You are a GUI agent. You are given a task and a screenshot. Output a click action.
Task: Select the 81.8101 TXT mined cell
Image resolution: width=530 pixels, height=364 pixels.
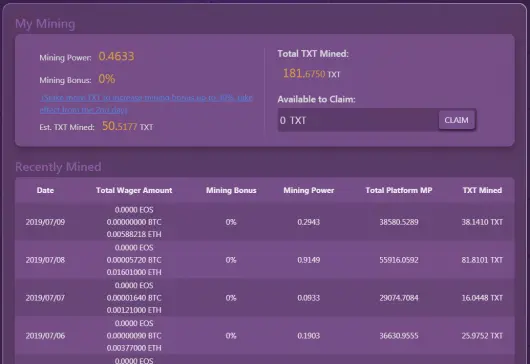(x=482, y=260)
